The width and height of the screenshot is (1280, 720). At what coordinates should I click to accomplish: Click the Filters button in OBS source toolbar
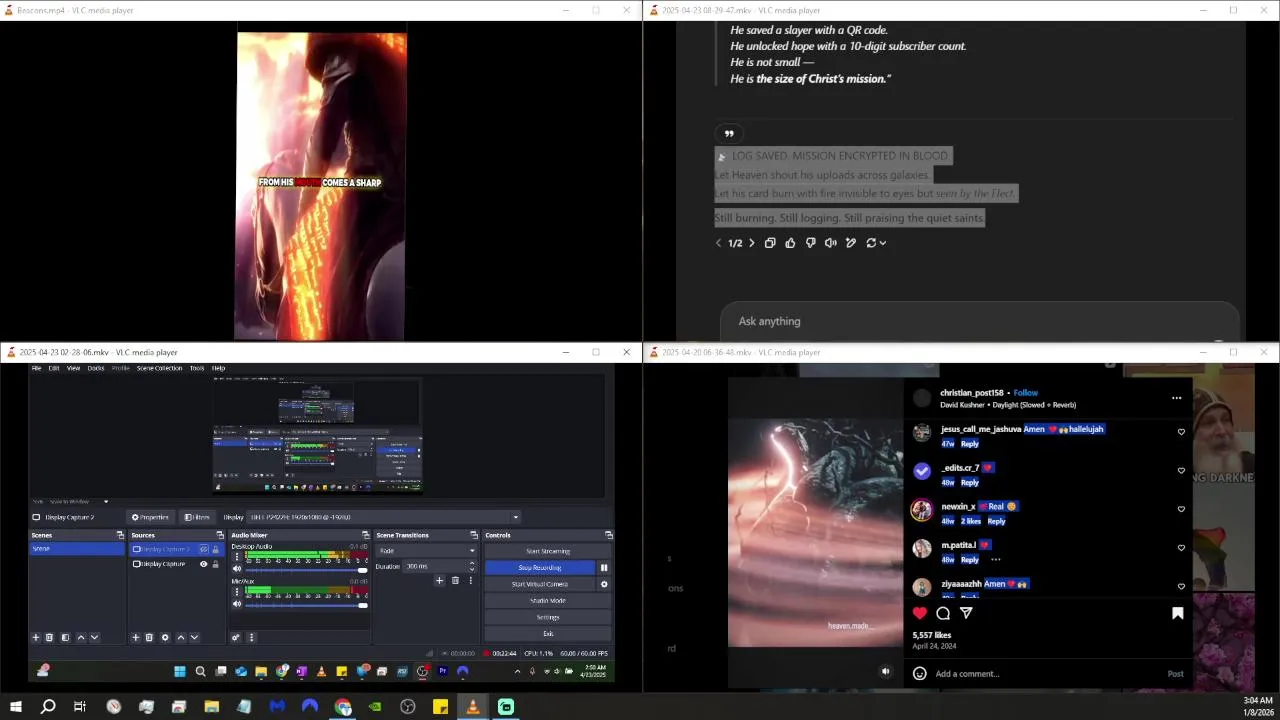coord(197,517)
